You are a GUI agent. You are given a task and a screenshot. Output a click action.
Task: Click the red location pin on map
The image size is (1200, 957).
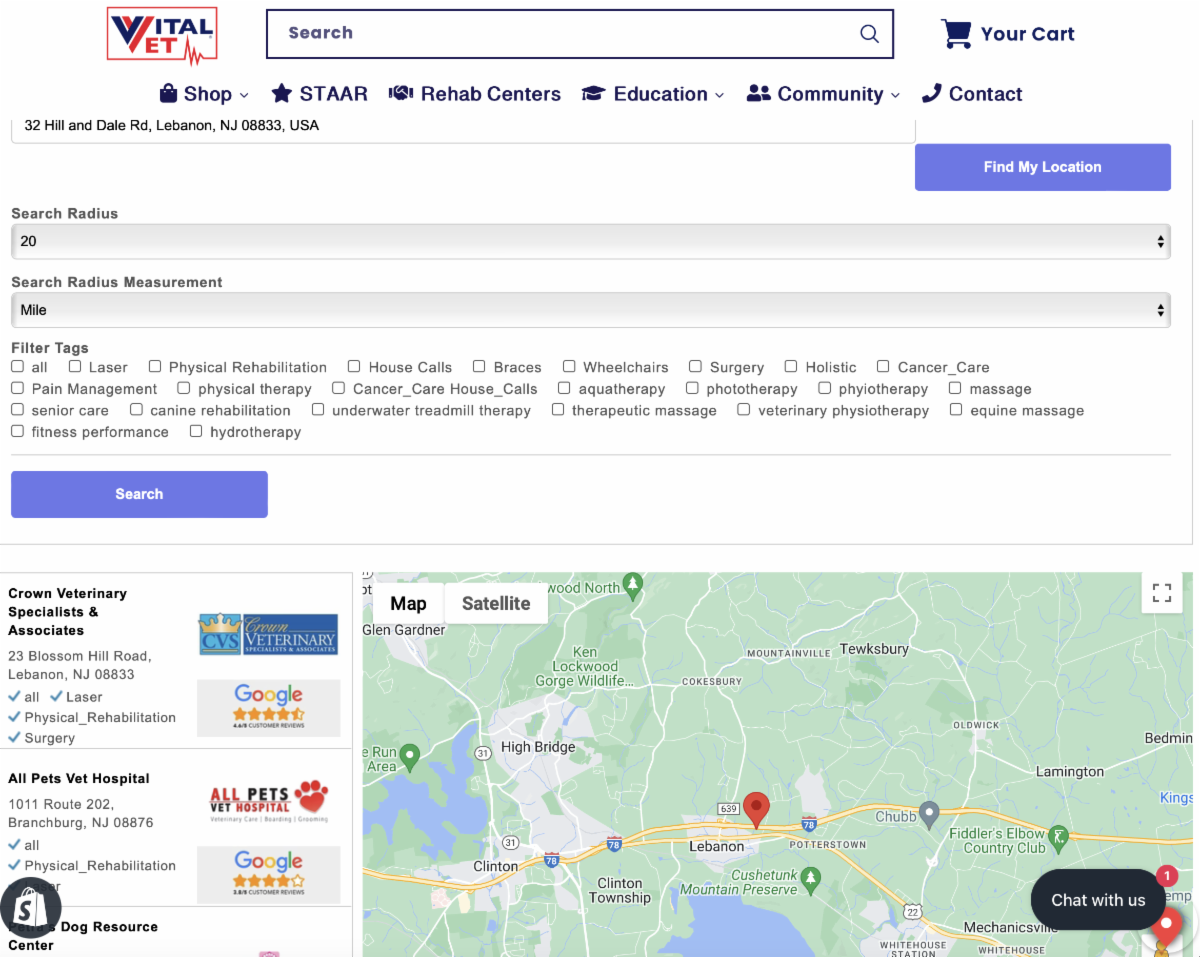click(757, 808)
